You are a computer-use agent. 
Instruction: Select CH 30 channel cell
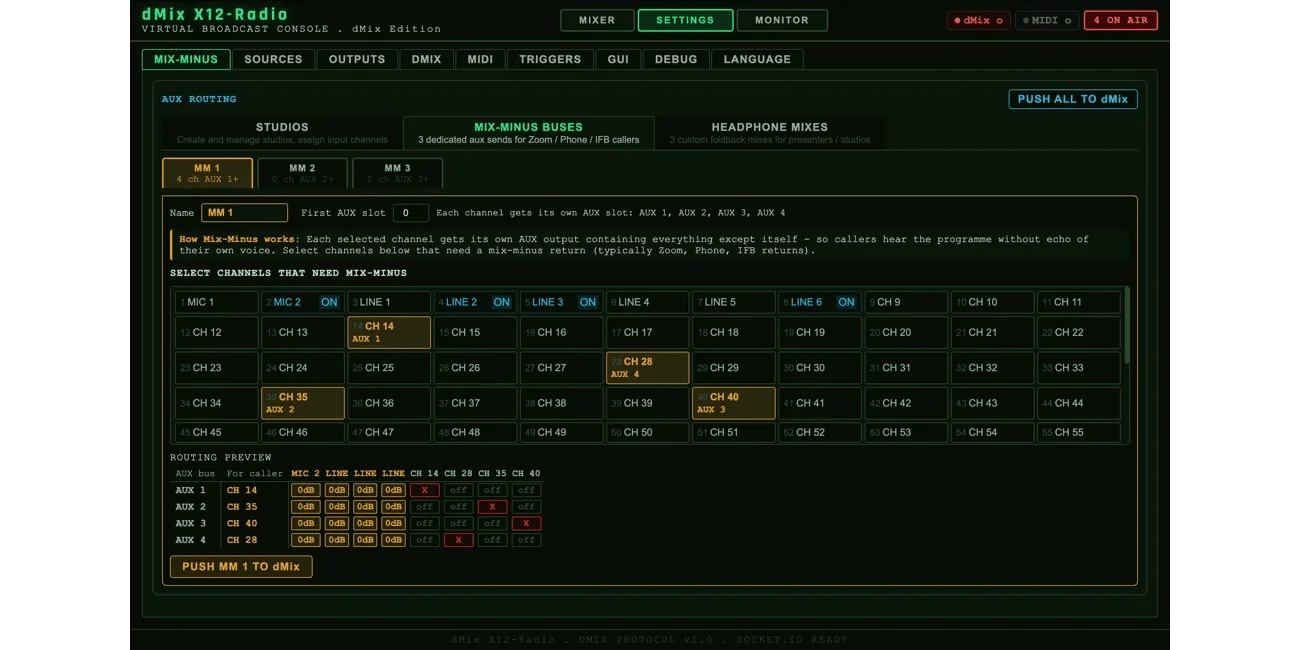tap(819, 368)
